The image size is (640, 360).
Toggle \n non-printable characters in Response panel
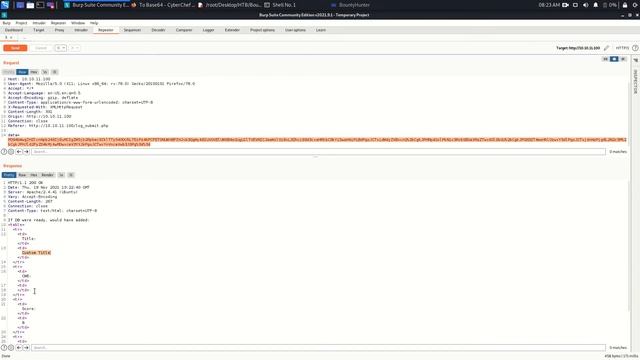pos(61,175)
